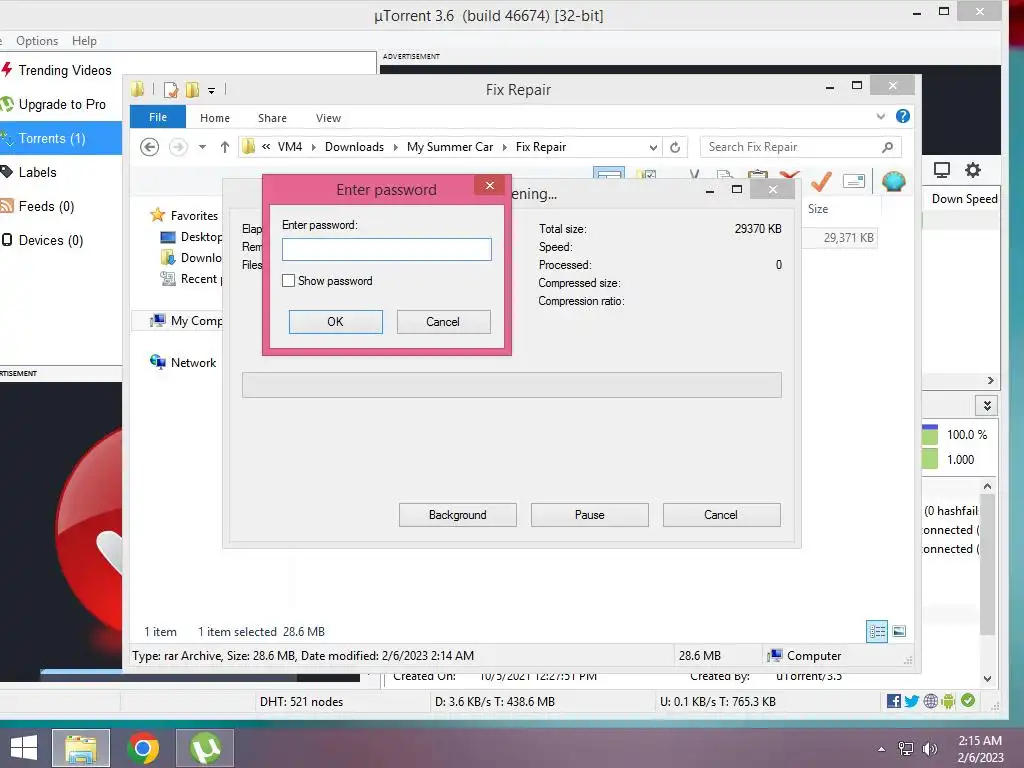Click the search magnifier in Explorer
This screenshot has height=768, width=1024.
887,147
